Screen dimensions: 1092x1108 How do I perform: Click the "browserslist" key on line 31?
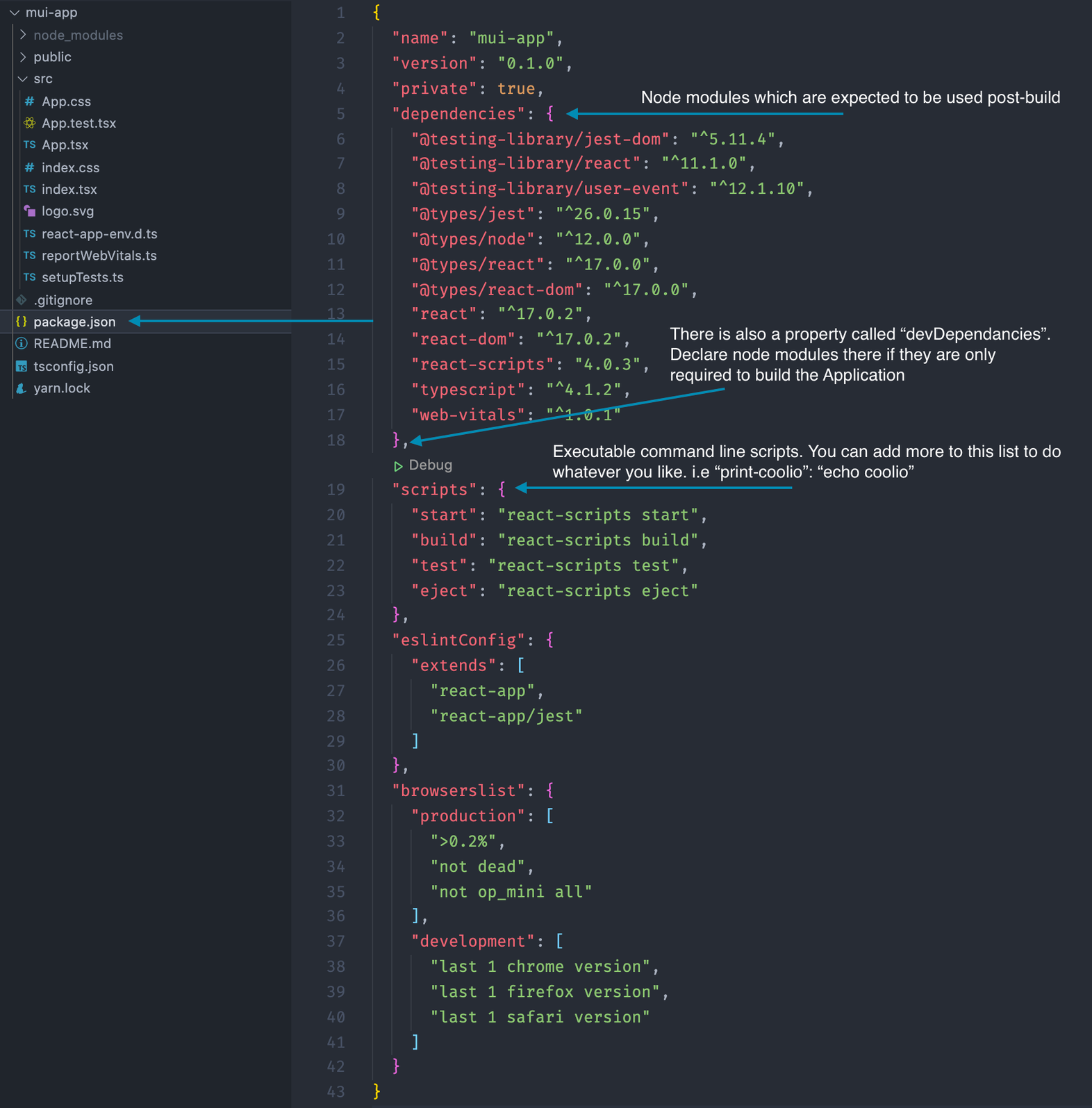point(459,791)
